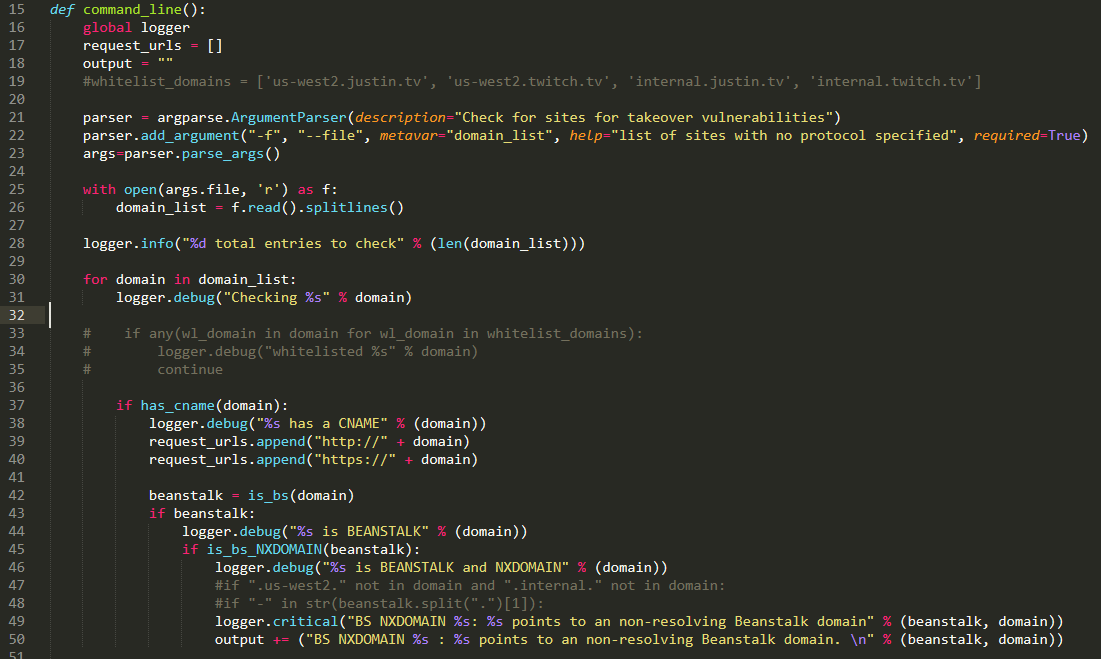
Task: Click the 'parse_args' method call
Action: tap(223, 154)
